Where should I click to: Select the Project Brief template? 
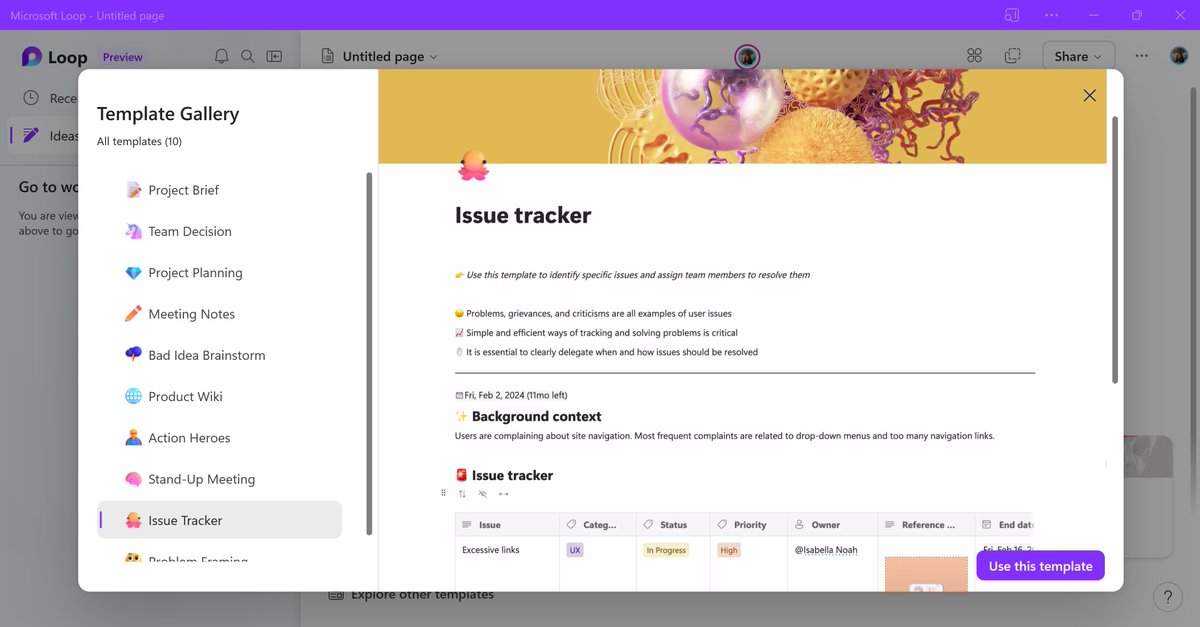coord(219,190)
